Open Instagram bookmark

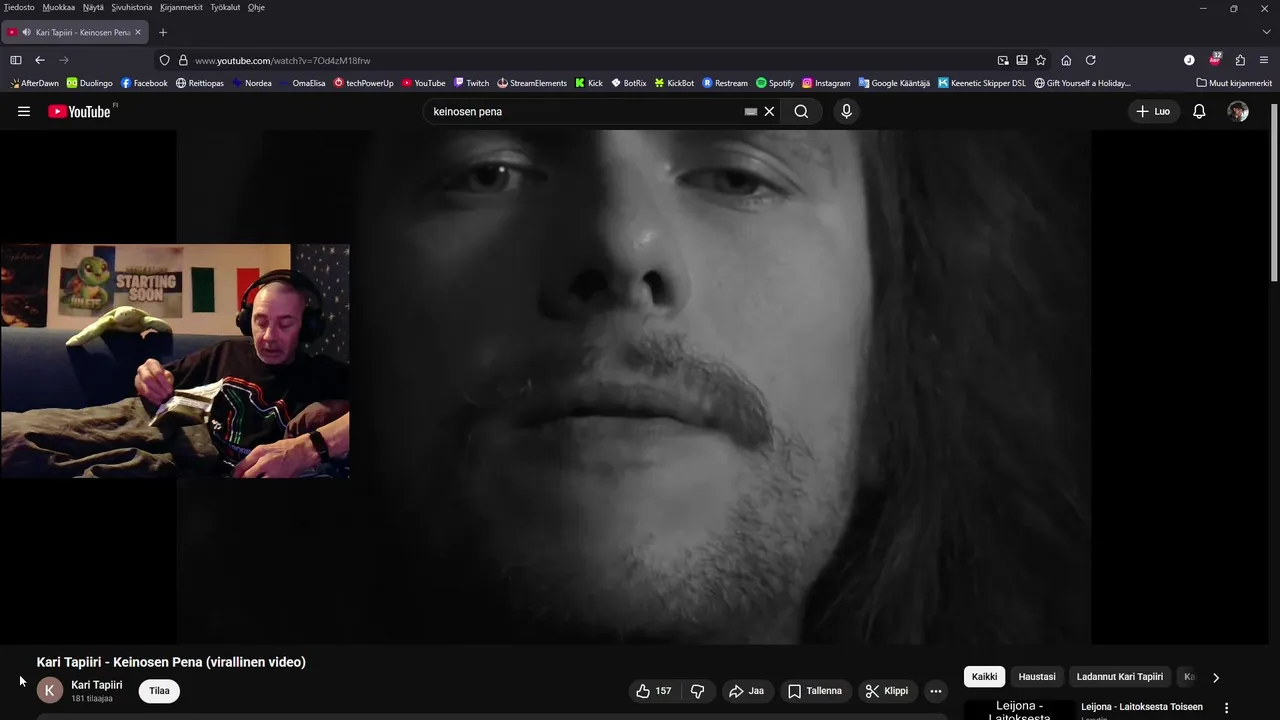pyautogui.click(x=826, y=83)
